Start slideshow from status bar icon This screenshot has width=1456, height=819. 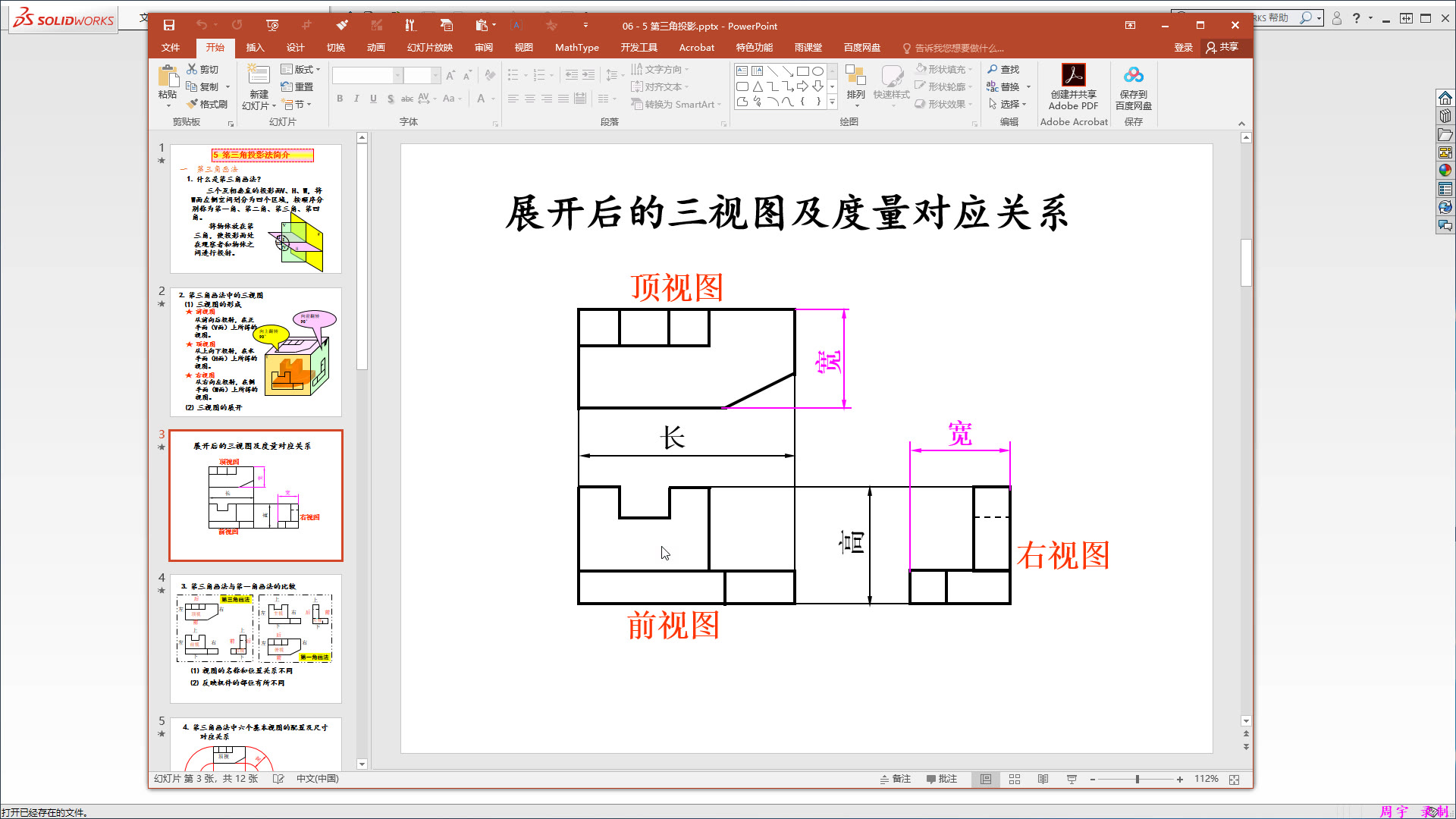(1072, 779)
